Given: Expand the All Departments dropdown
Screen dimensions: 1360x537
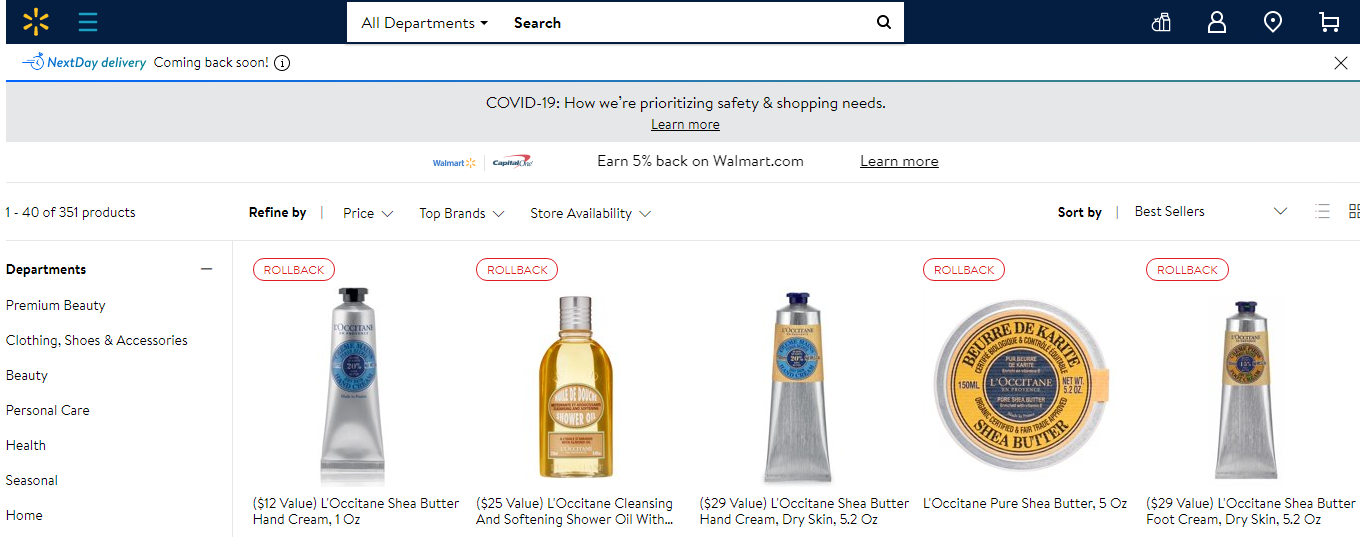Looking at the screenshot, I should tap(425, 22).
